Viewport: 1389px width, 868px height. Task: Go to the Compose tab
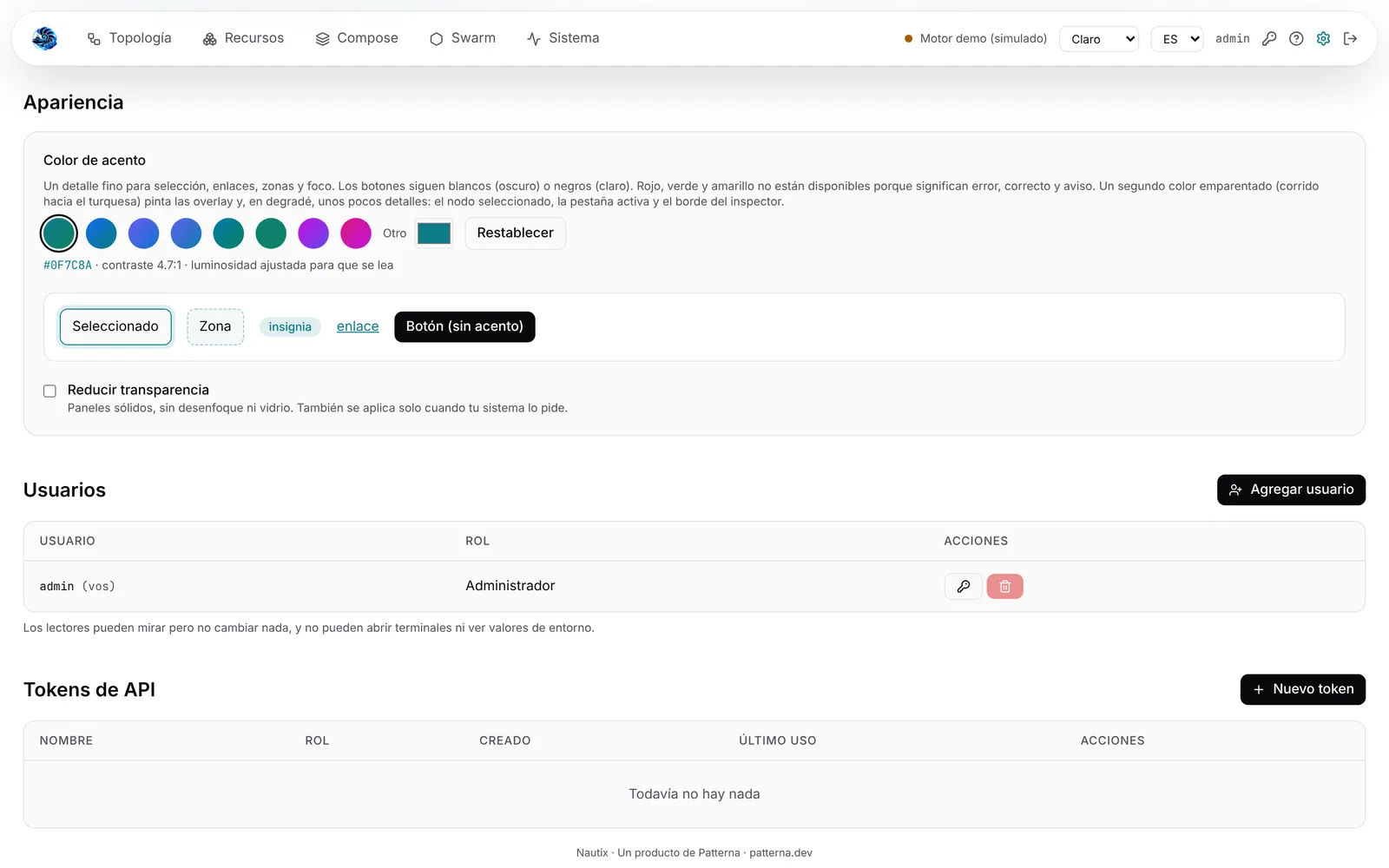point(357,38)
